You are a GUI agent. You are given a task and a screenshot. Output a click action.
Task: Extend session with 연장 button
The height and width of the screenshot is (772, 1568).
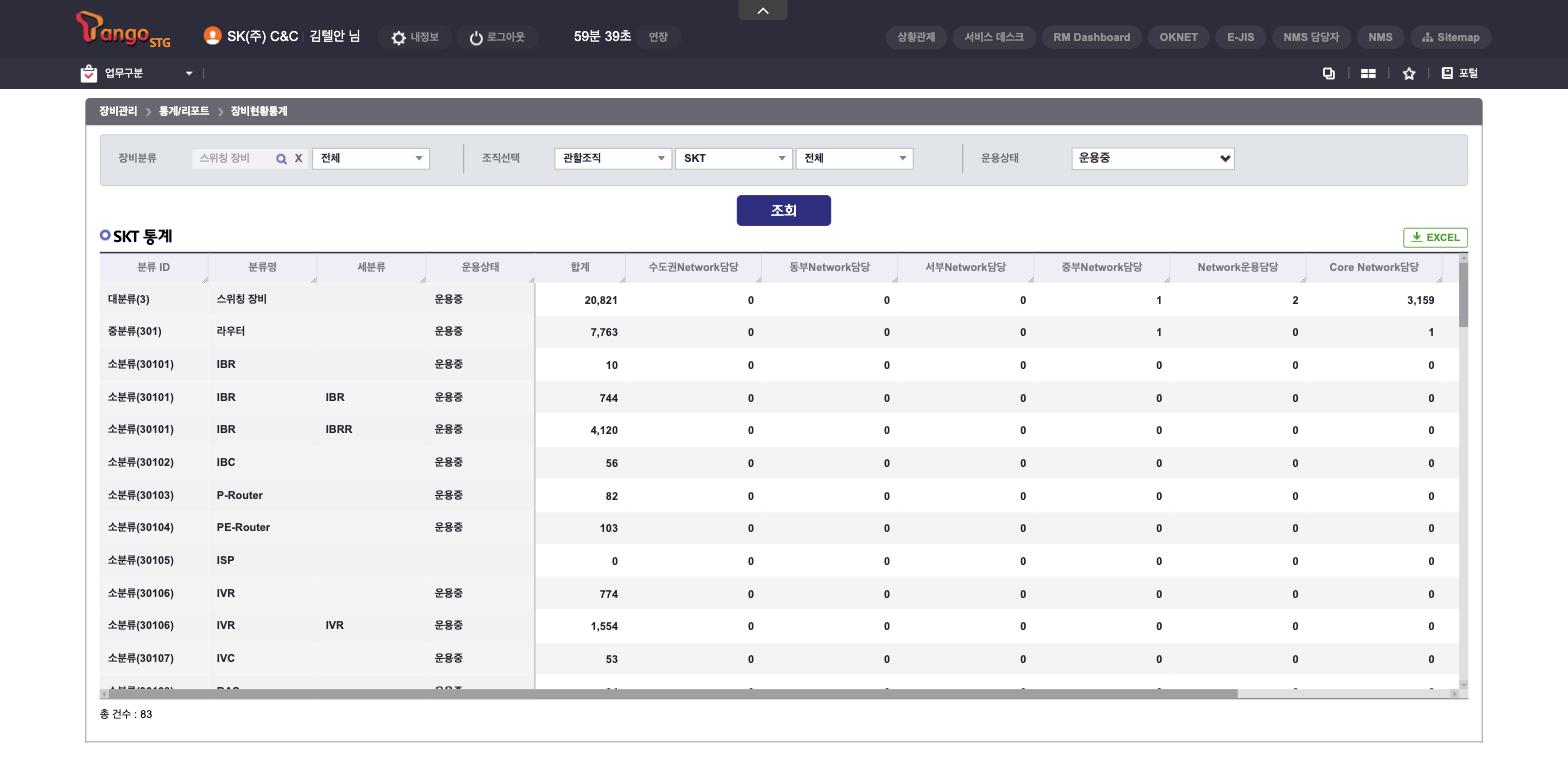coord(658,37)
